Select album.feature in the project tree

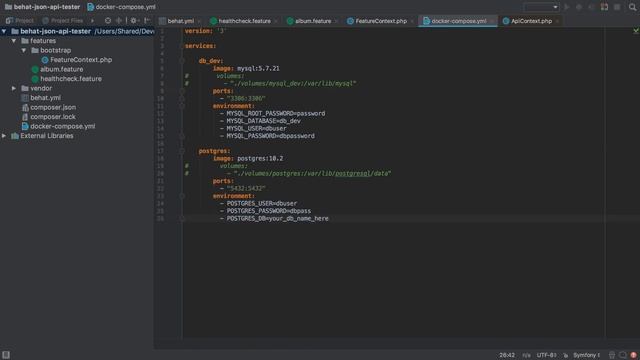click(61, 69)
